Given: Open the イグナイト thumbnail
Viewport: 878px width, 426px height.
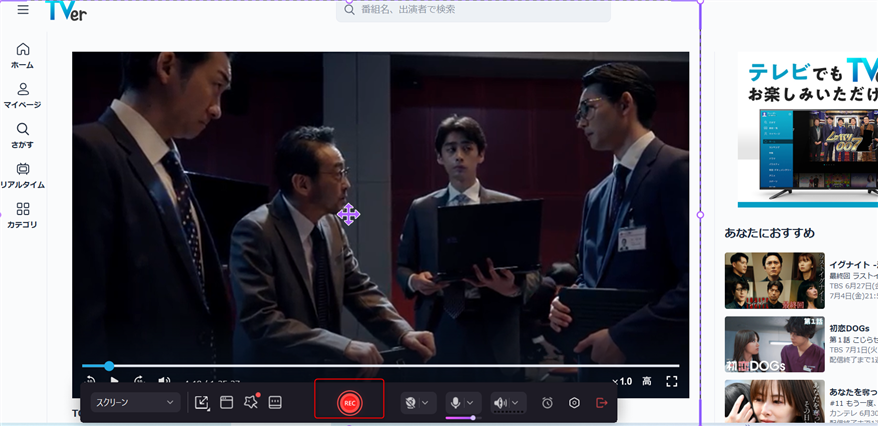Looking at the screenshot, I should pos(774,280).
